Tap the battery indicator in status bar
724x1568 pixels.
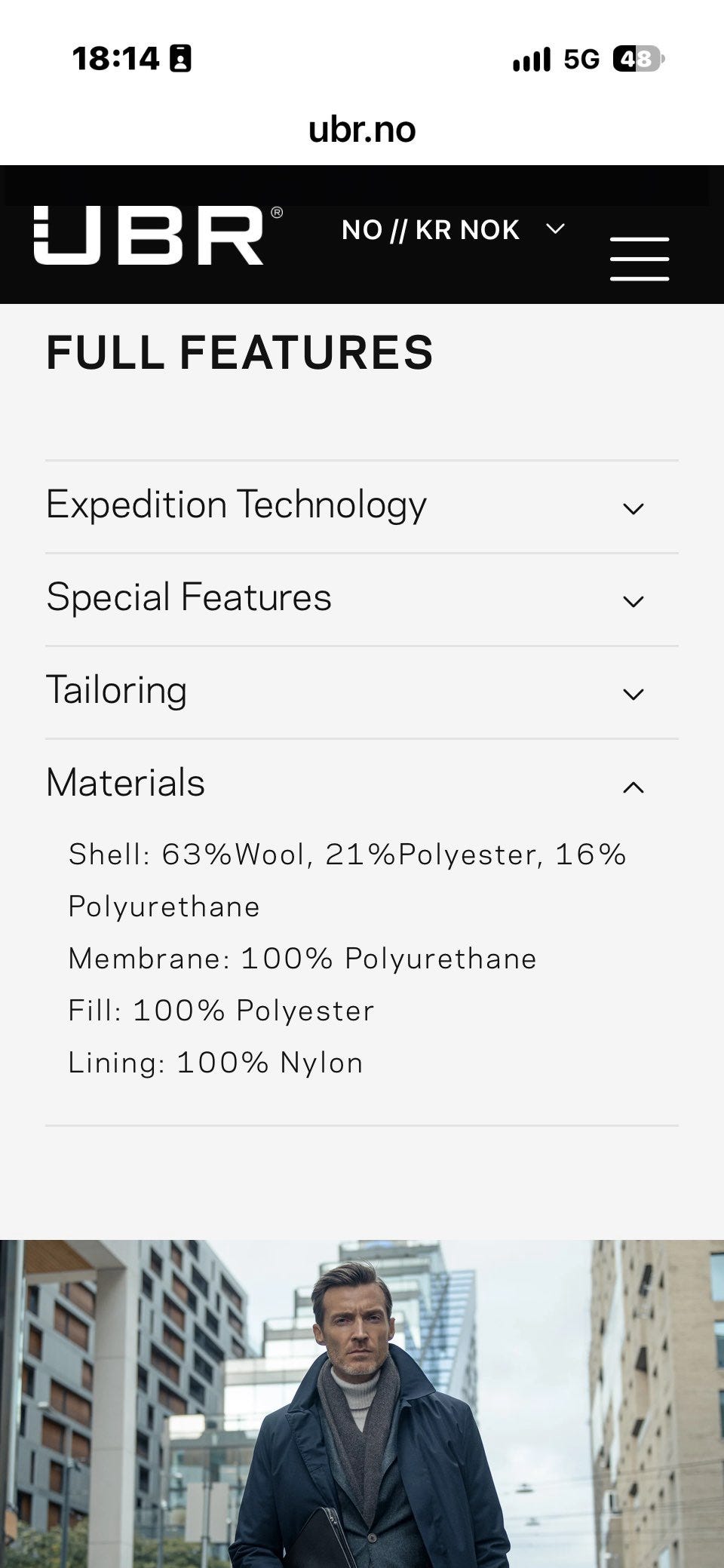coord(638,59)
